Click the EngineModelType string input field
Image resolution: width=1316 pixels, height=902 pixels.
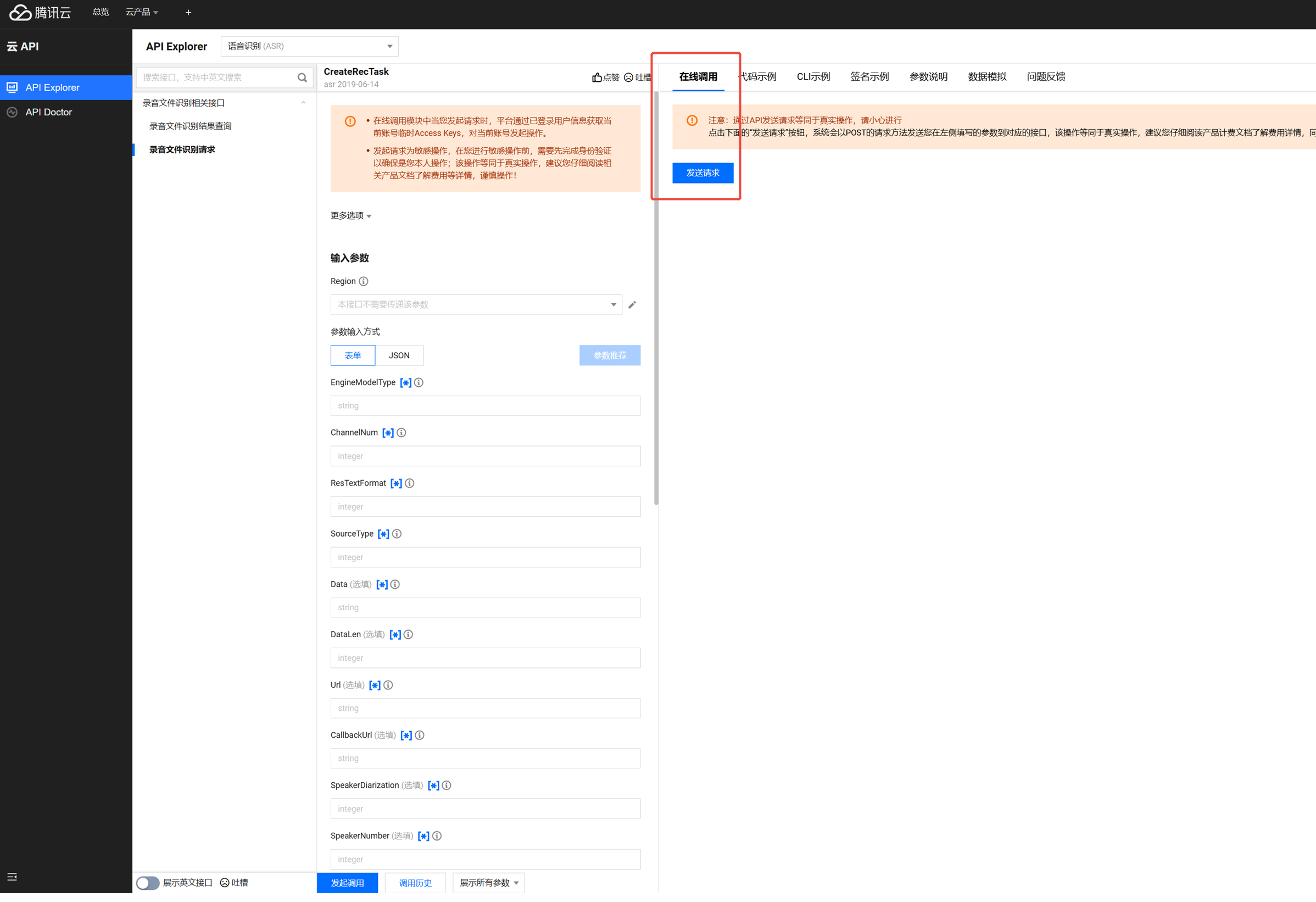pos(486,405)
